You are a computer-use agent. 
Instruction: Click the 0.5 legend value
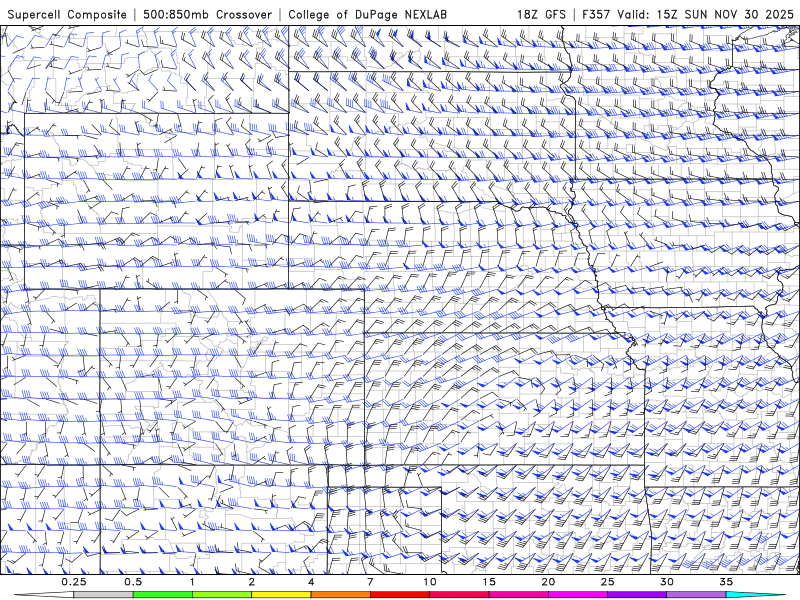coord(133,582)
